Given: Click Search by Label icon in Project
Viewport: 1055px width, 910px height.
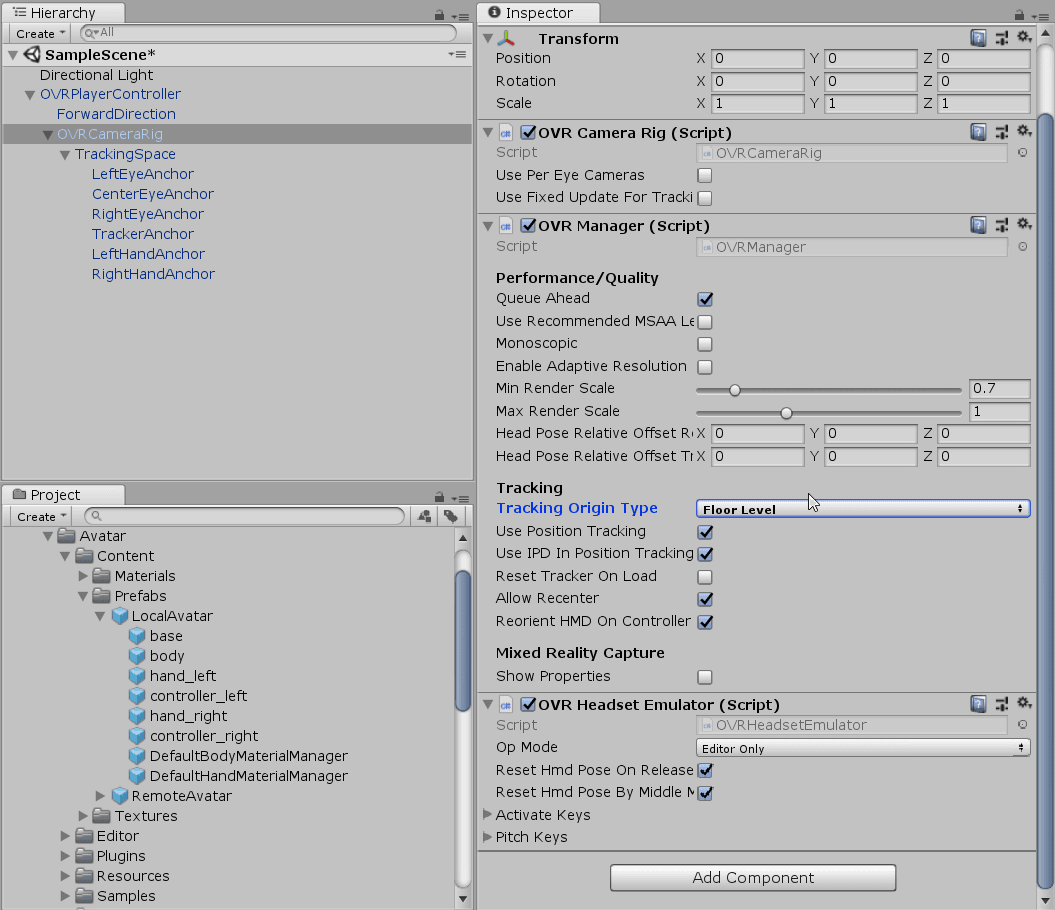Looking at the screenshot, I should coord(451,516).
